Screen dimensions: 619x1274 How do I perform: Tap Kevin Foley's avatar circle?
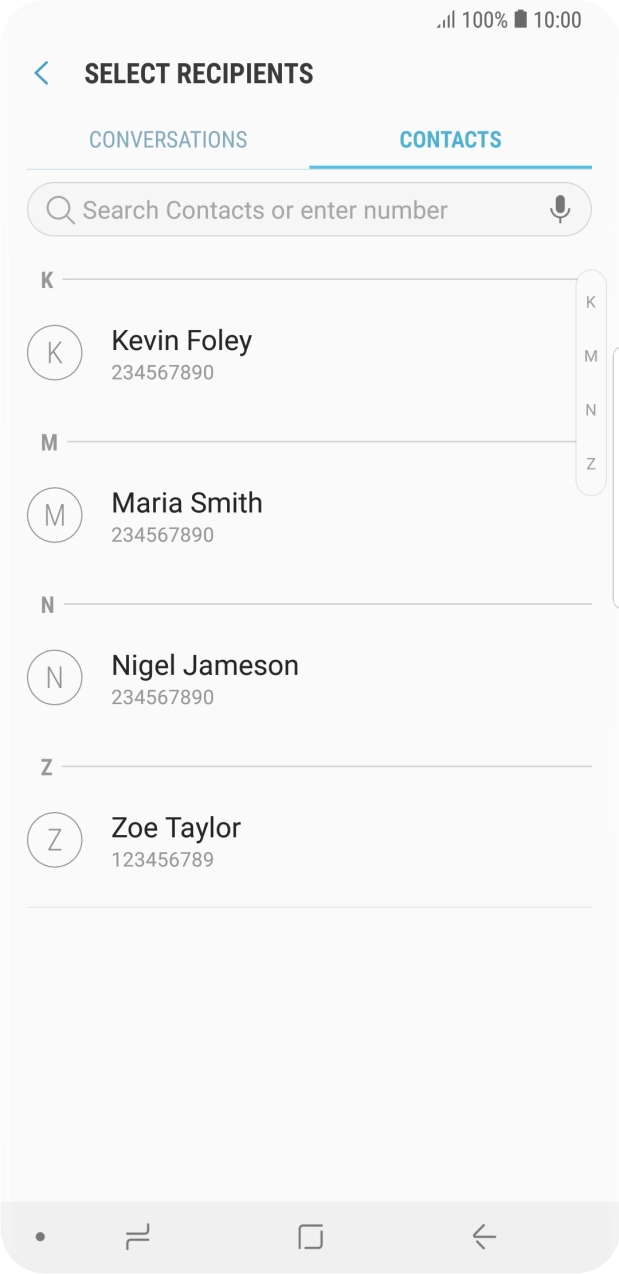(x=55, y=352)
